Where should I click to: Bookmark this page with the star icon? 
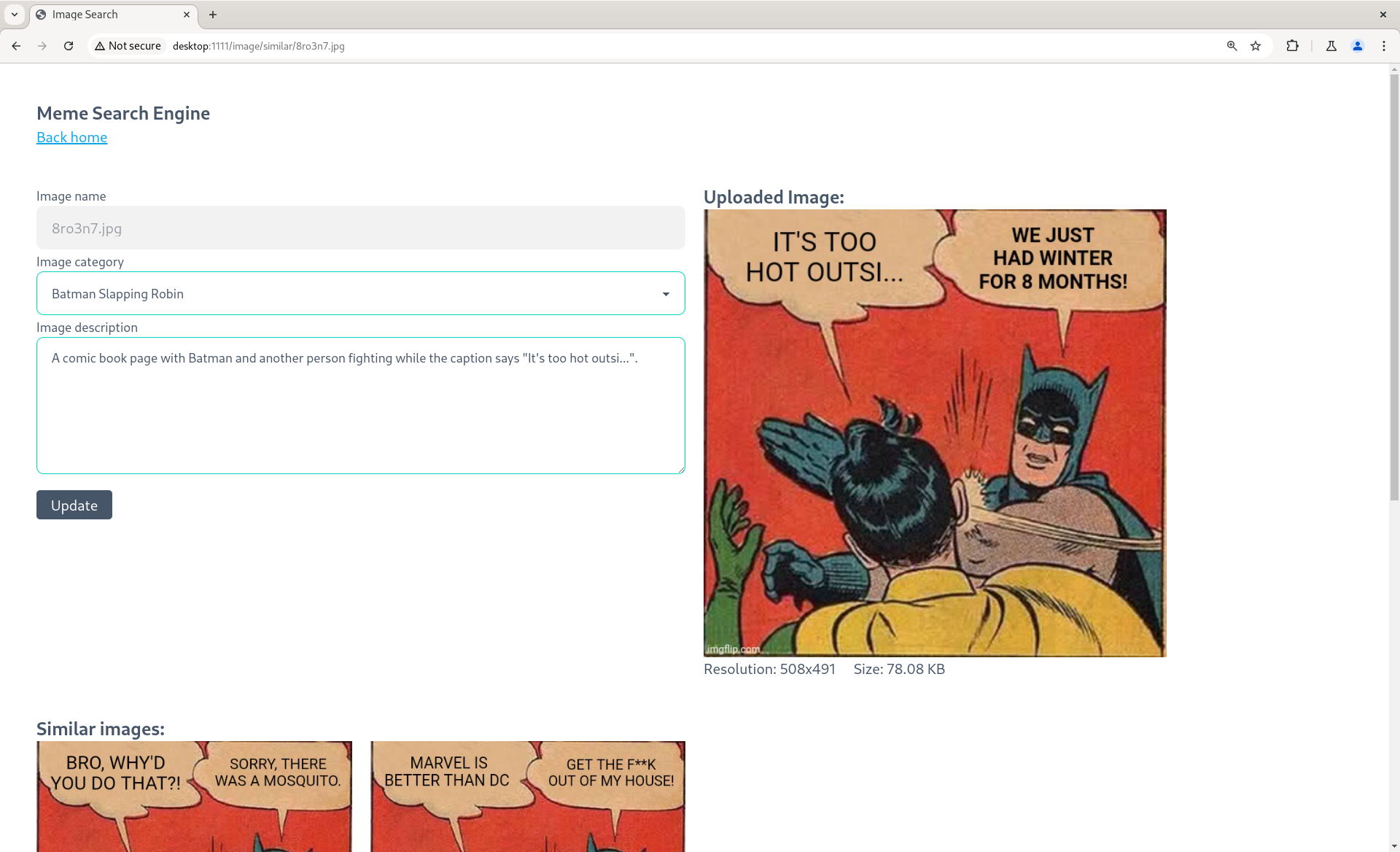(x=1256, y=45)
